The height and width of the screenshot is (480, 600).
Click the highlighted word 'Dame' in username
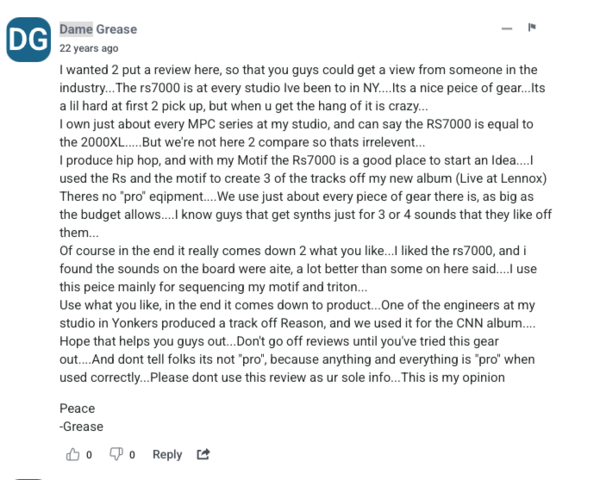76,29
